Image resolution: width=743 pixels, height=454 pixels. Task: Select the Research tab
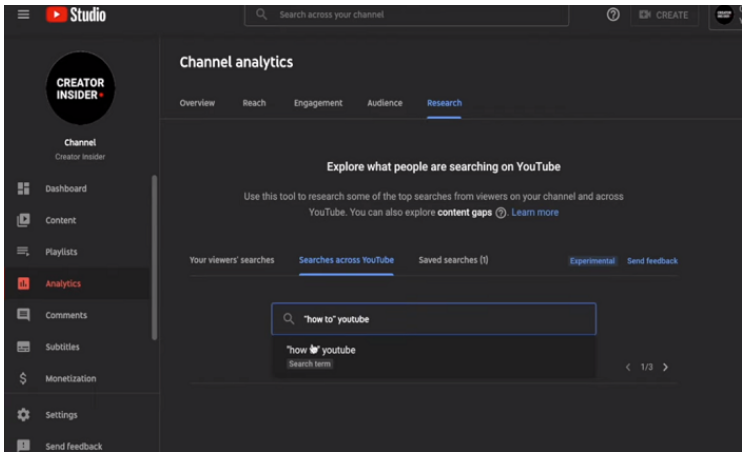coord(444,103)
